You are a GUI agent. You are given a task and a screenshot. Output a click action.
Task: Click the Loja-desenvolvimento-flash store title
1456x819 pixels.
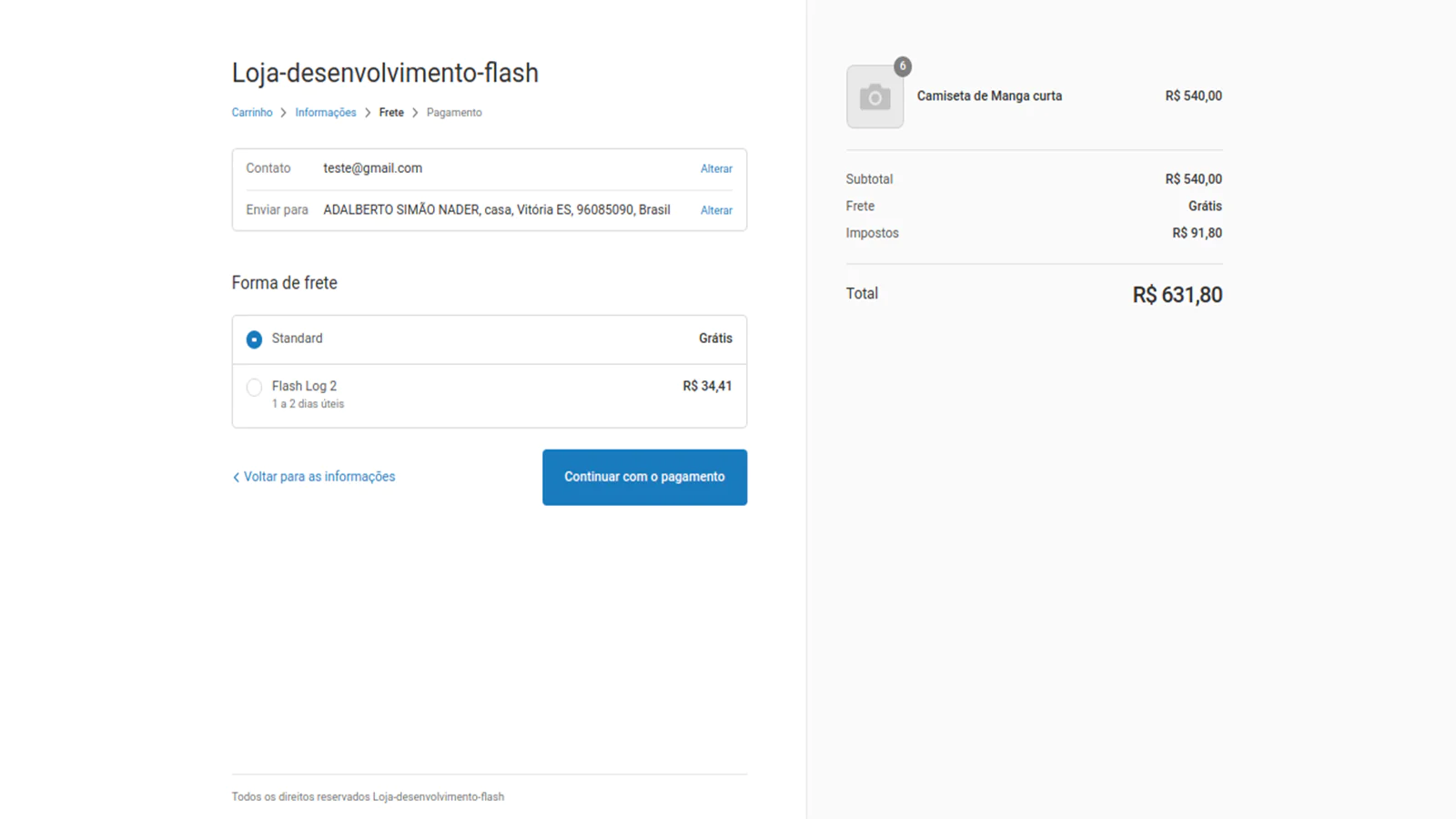coord(385,73)
